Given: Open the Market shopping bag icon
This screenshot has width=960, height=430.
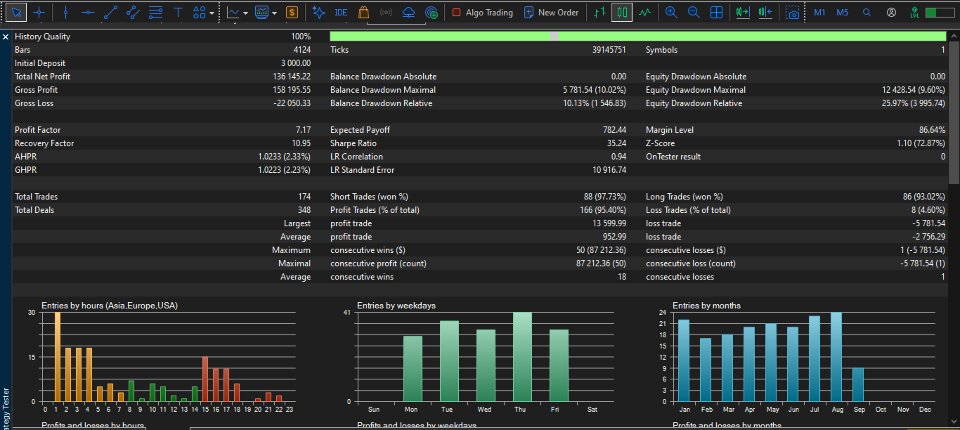Looking at the screenshot, I should tap(364, 12).
